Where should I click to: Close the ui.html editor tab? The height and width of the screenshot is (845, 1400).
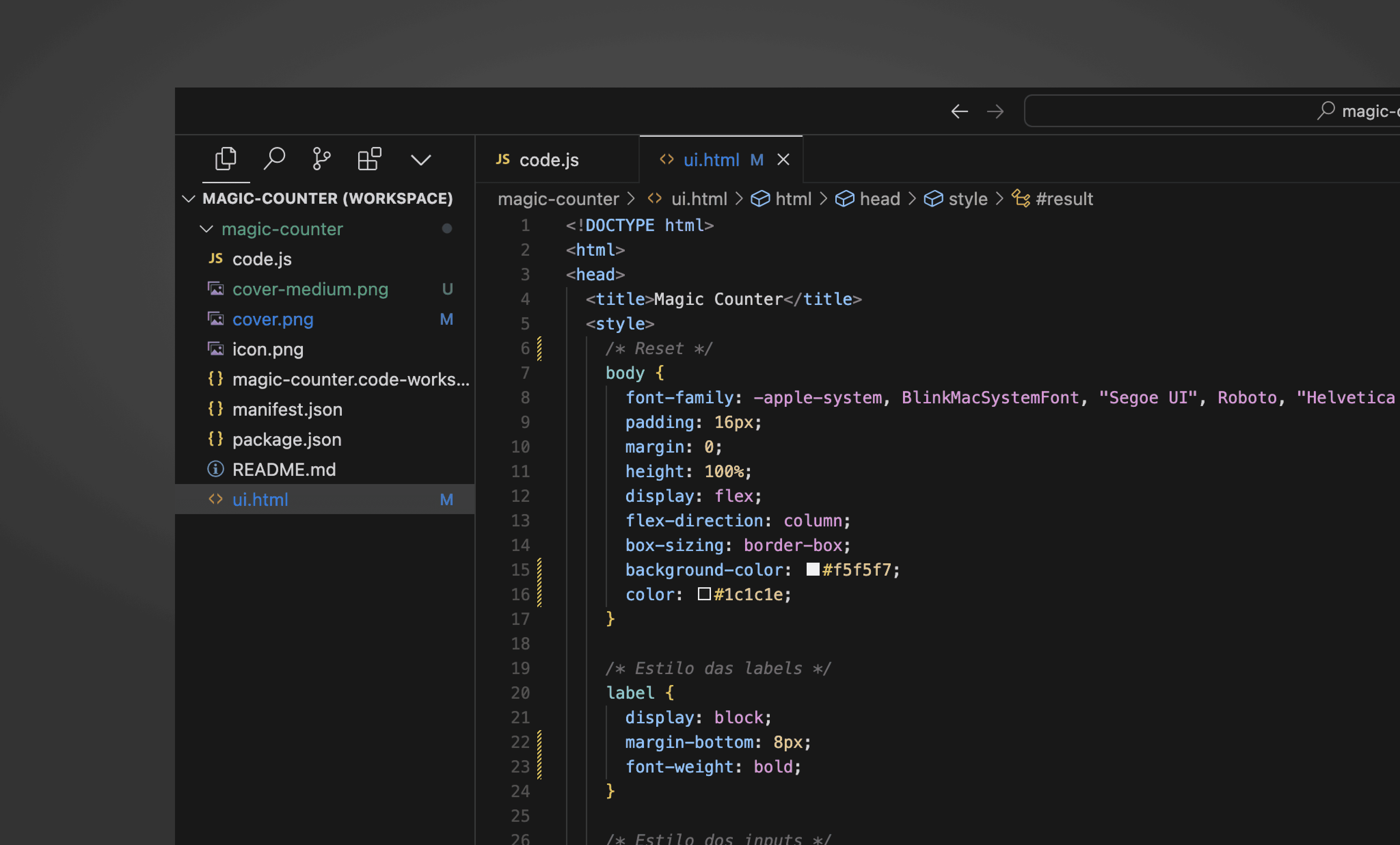[x=783, y=160]
